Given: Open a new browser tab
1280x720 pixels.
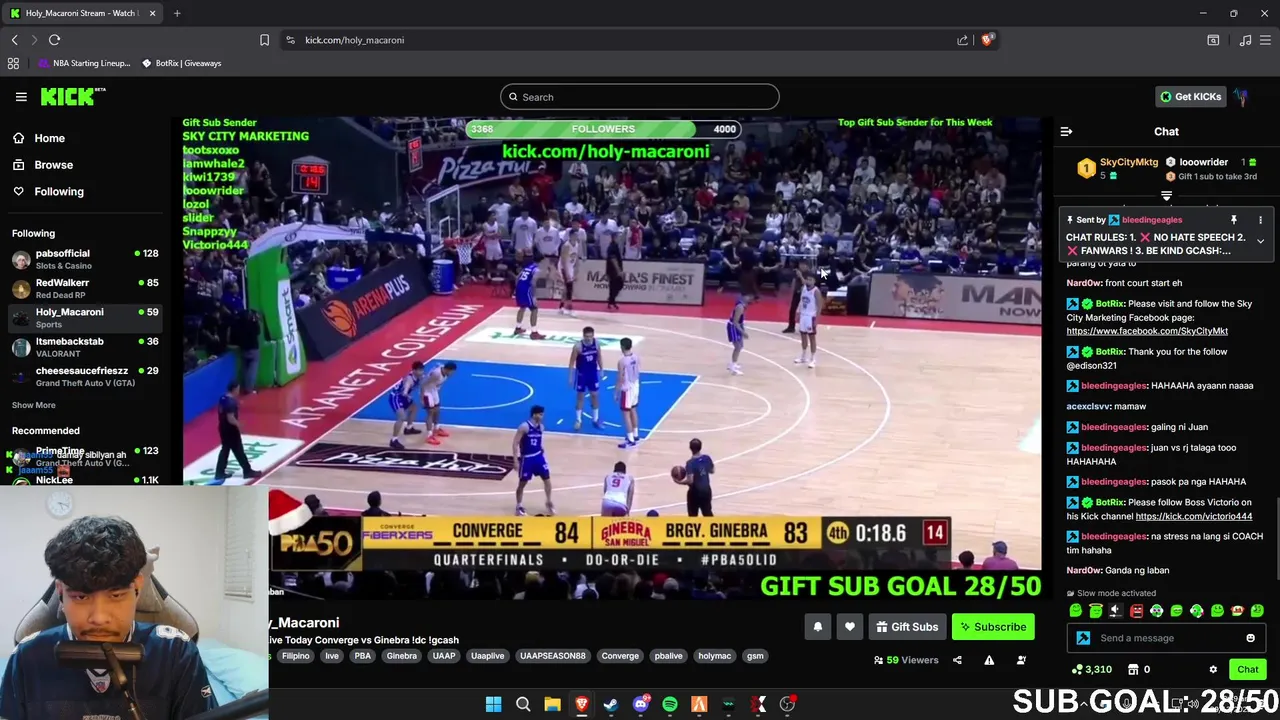Looking at the screenshot, I should tap(177, 13).
